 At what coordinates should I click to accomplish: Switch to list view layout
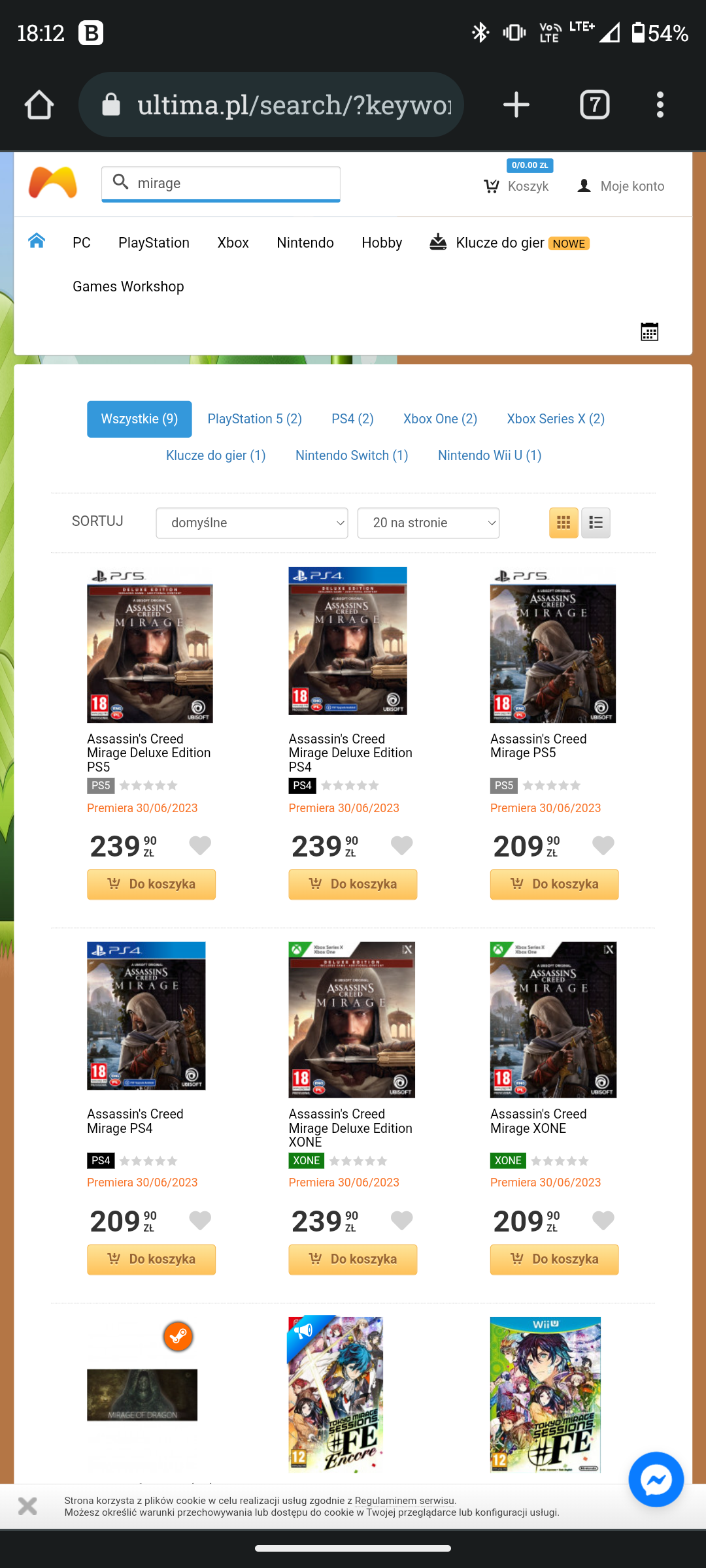point(596,523)
